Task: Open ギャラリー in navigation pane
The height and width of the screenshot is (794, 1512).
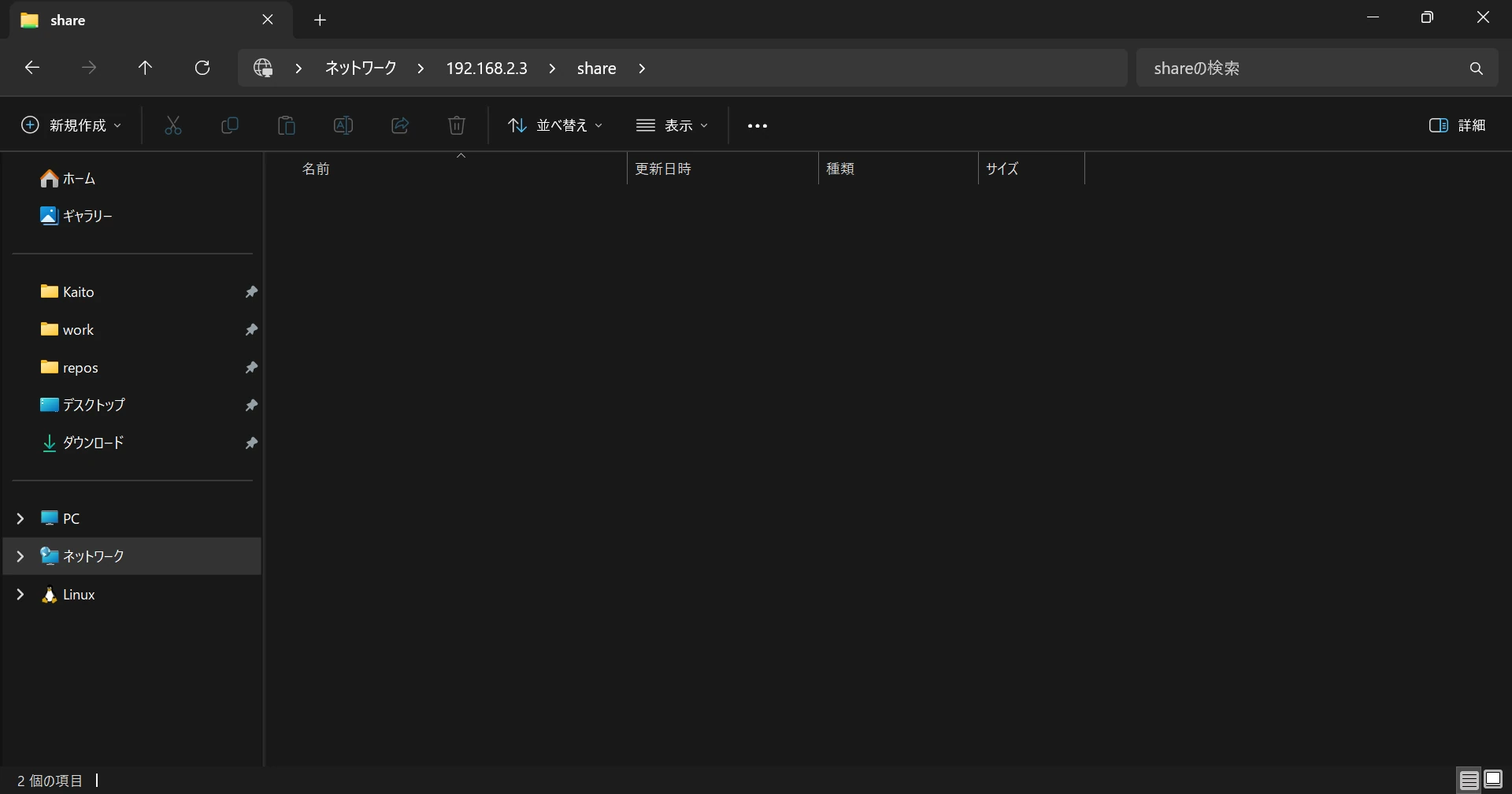Action: (x=132, y=216)
